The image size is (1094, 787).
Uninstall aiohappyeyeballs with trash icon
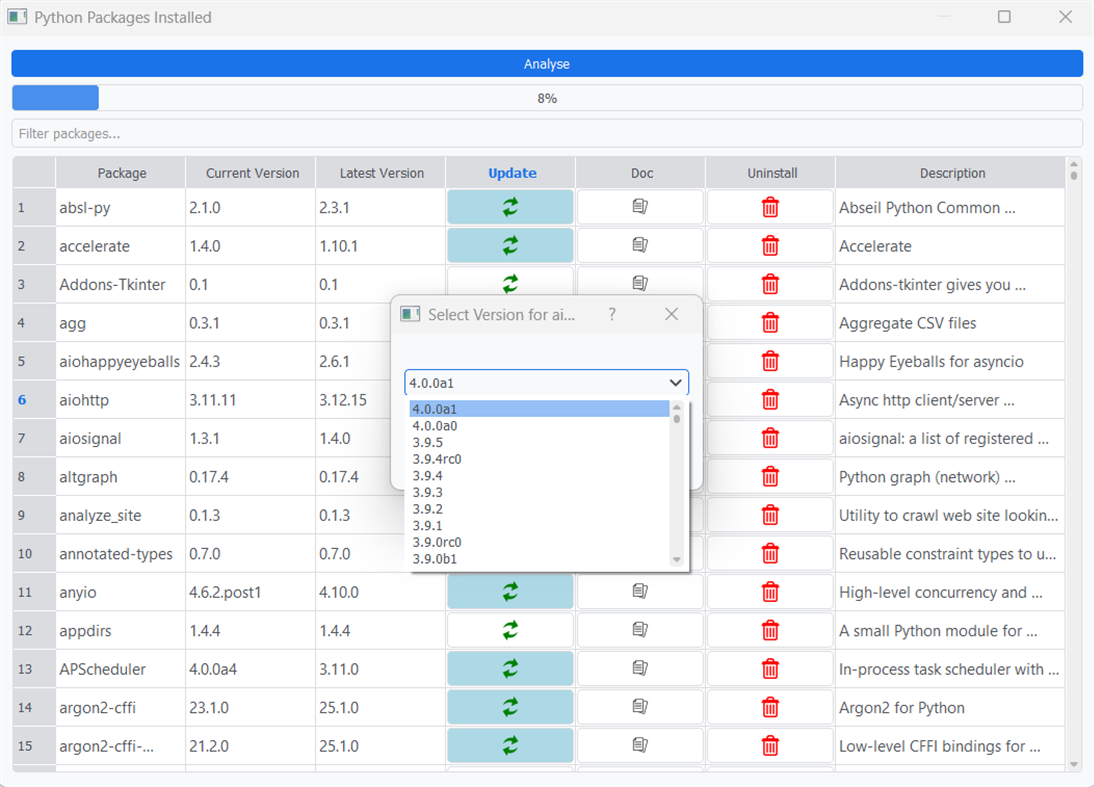(x=770, y=361)
